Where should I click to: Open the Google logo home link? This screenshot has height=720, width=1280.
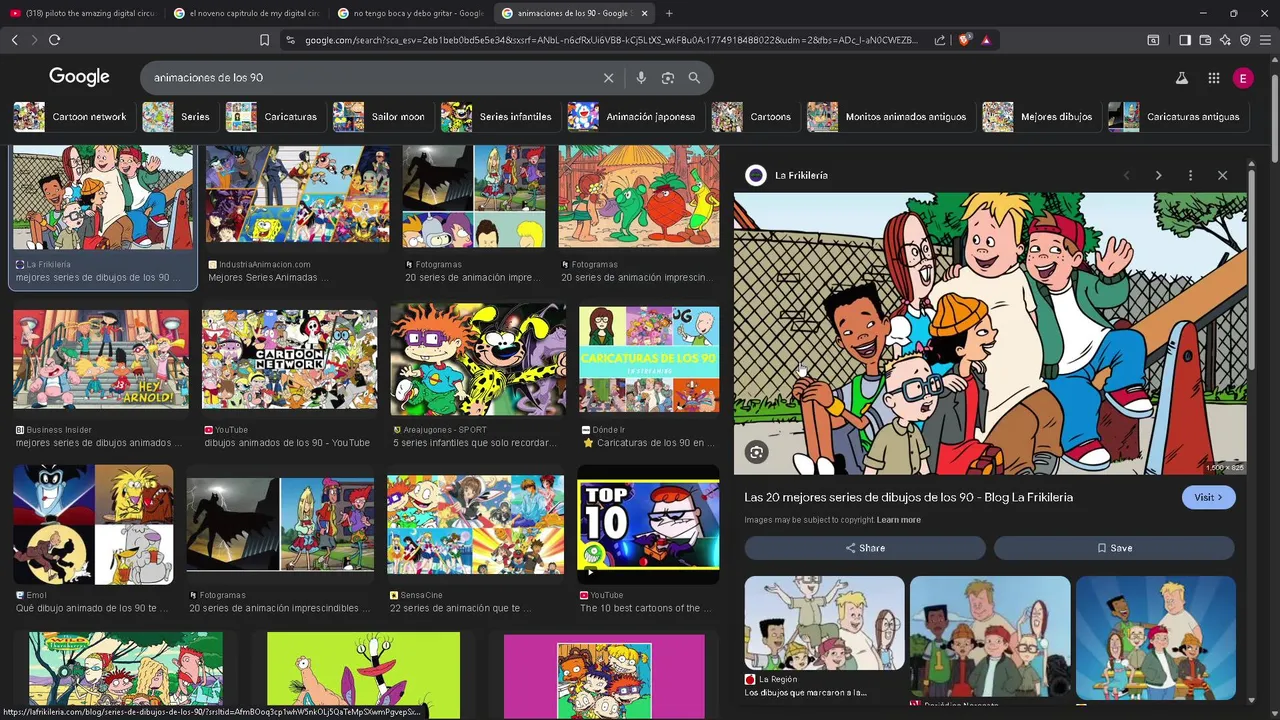tap(79, 77)
